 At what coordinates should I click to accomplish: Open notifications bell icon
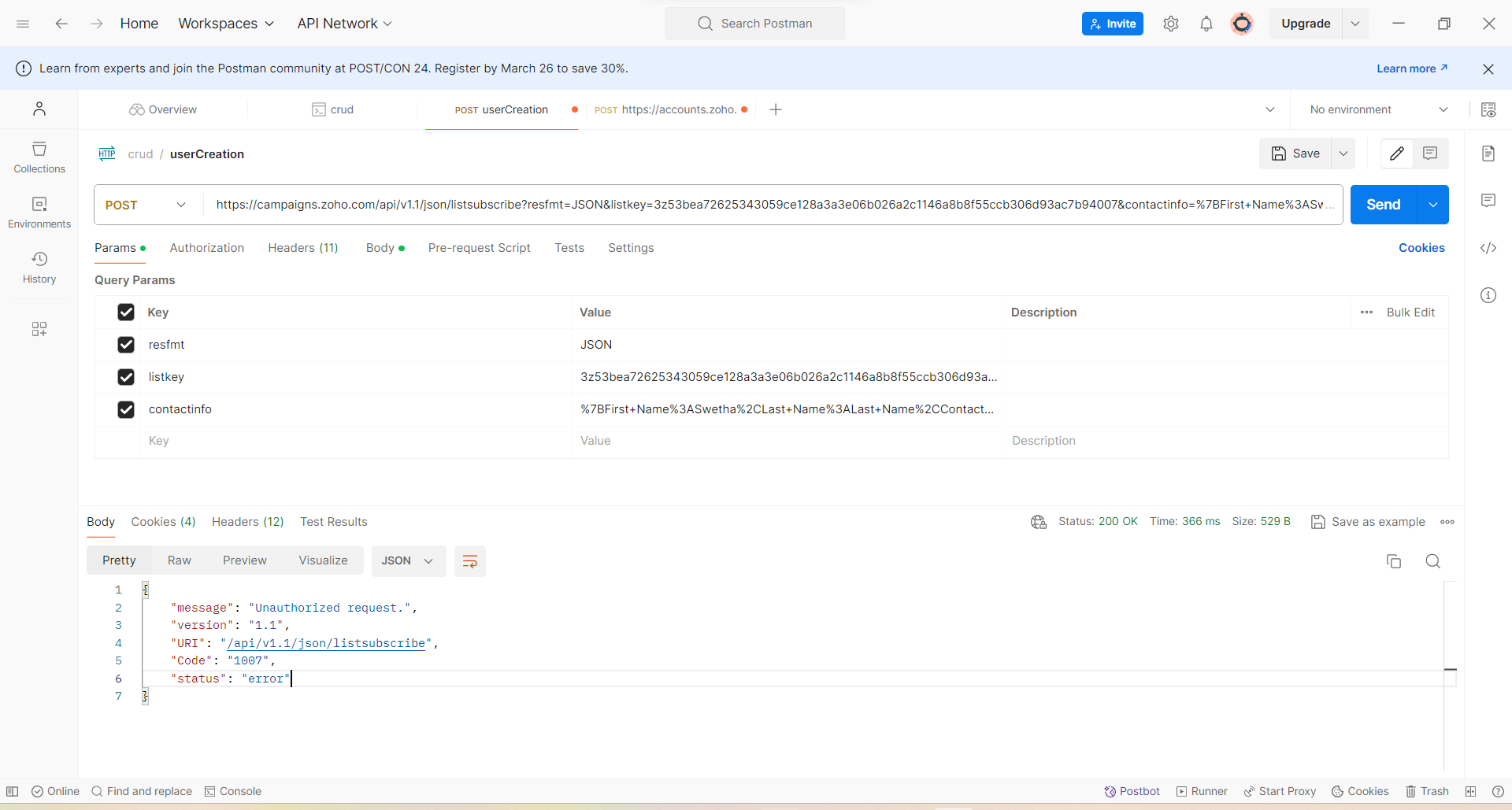tap(1206, 24)
